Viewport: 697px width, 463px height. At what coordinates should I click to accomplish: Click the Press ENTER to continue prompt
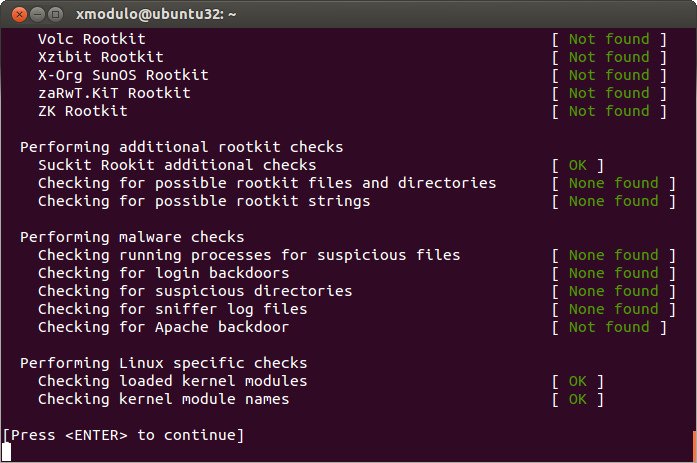(x=123, y=435)
